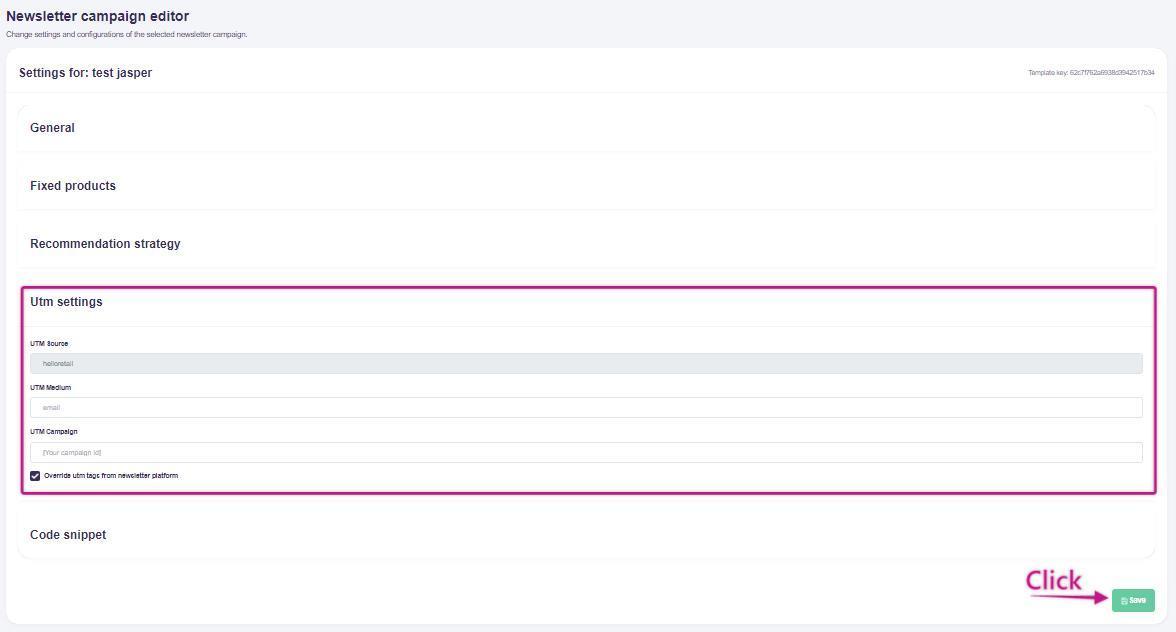Expand the General section
Image resolution: width=1176 pixels, height=632 pixels.
click(x=52, y=128)
